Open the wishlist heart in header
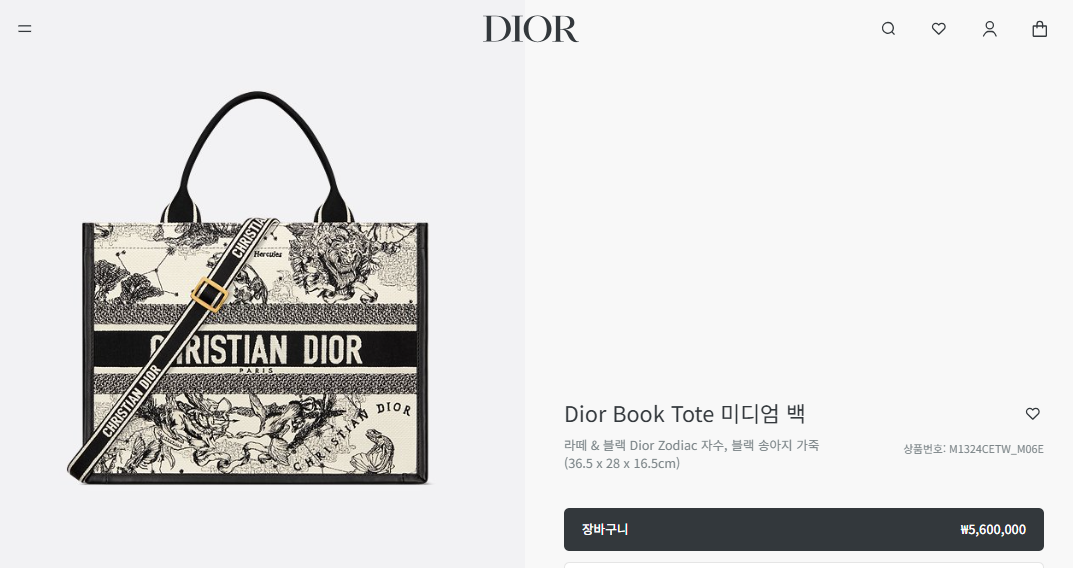1073x568 pixels. [939, 29]
